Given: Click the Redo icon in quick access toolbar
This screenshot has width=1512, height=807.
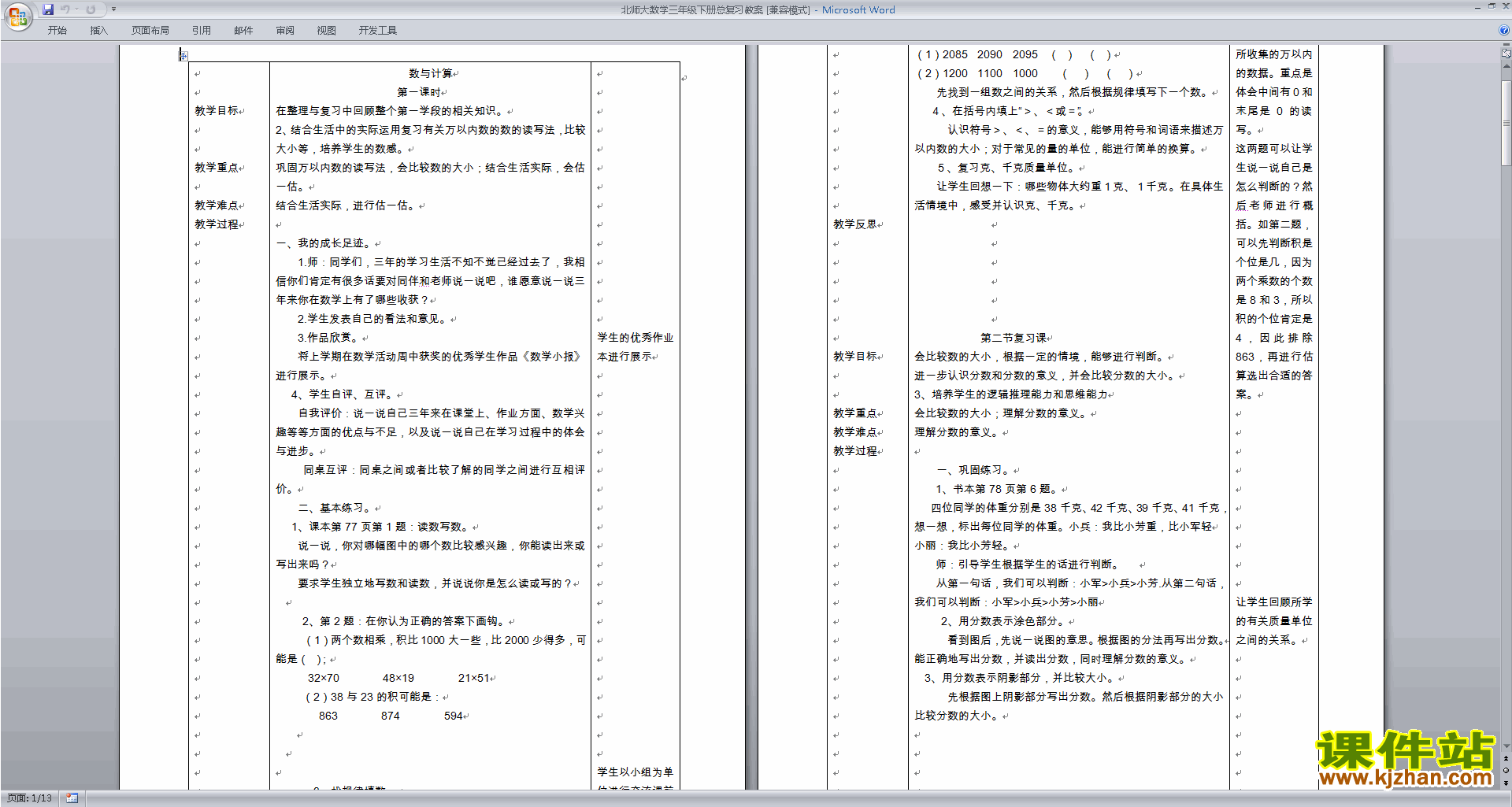Looking at the screenshot, I should [91, 9].
